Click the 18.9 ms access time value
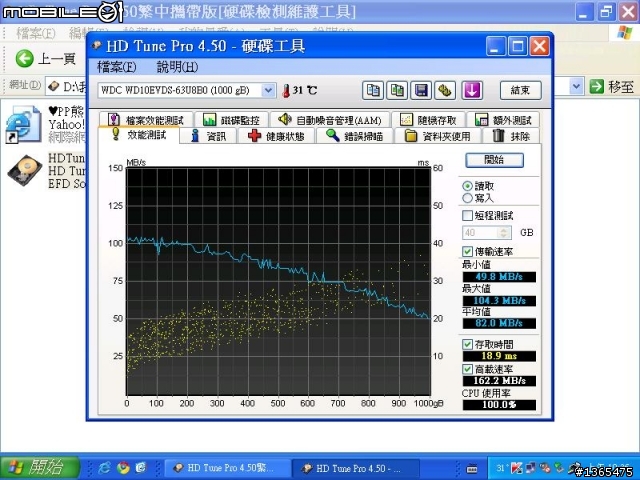The image size is (640, 480). 499,356
